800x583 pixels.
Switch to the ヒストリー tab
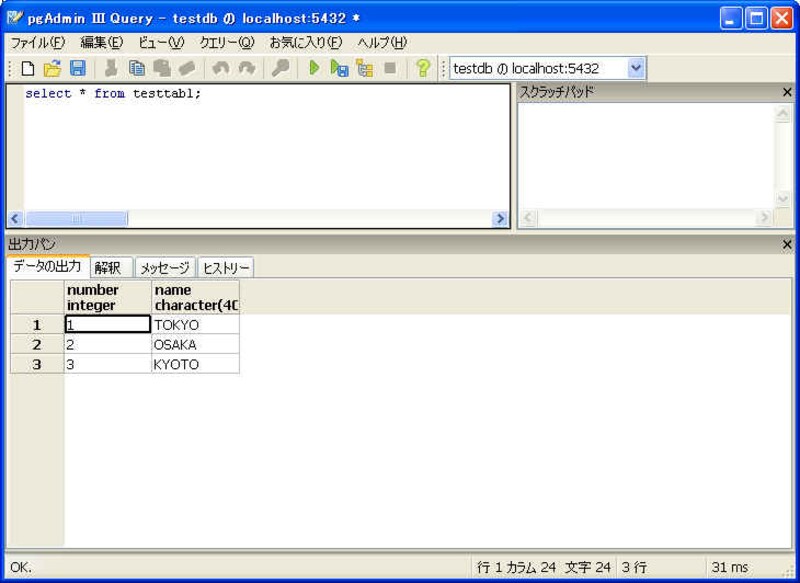pyautogui.click(x=226, y=268)
